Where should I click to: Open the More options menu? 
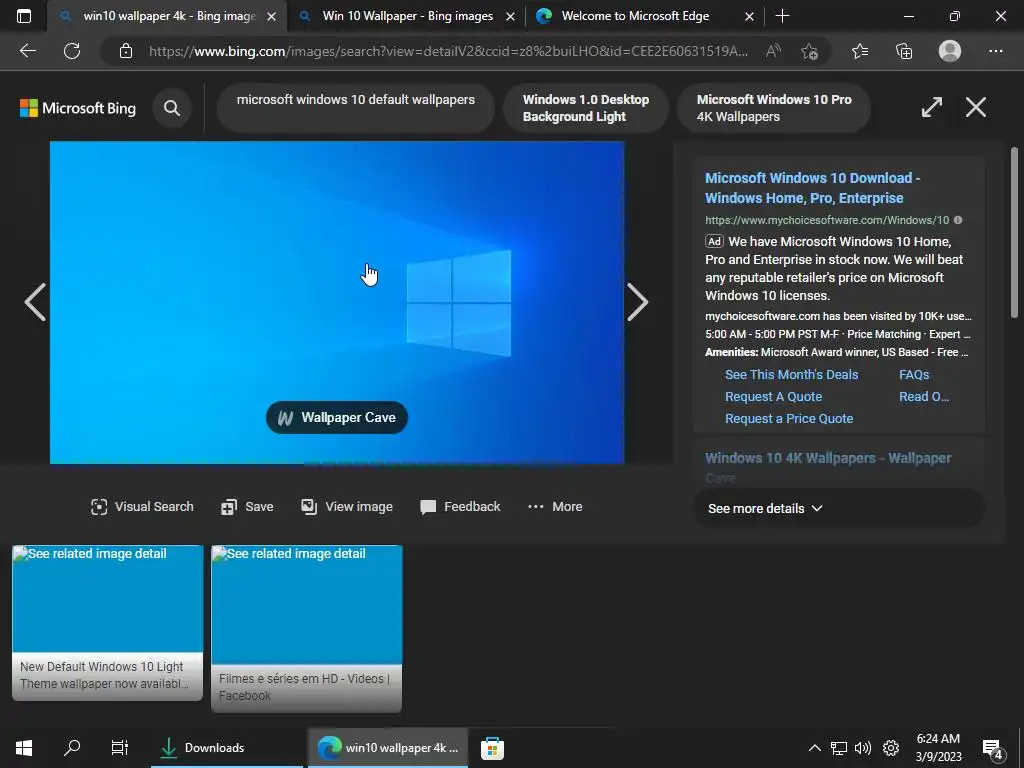click(555, 507)
